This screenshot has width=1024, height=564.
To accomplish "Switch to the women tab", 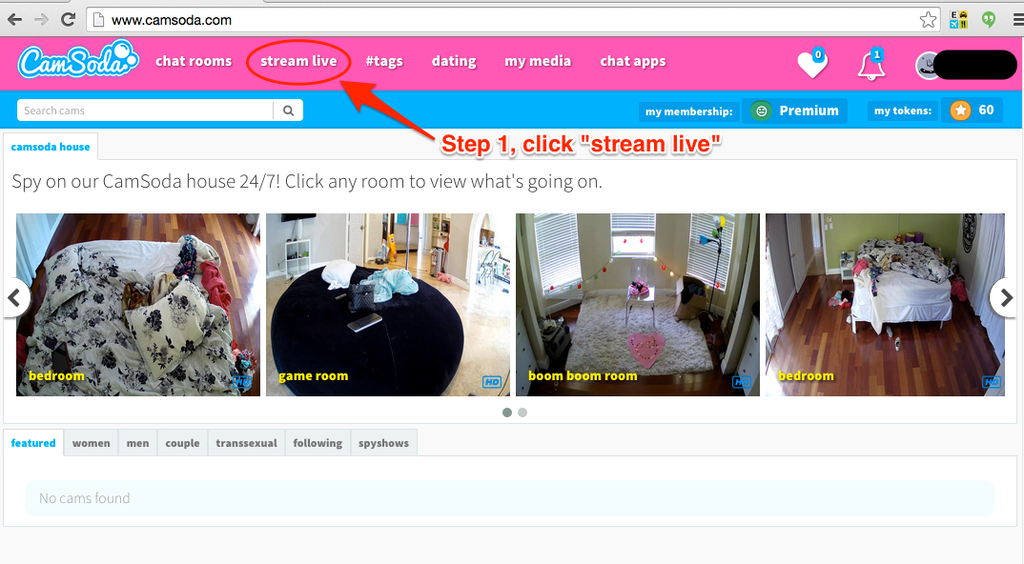I will pos(91,443).
